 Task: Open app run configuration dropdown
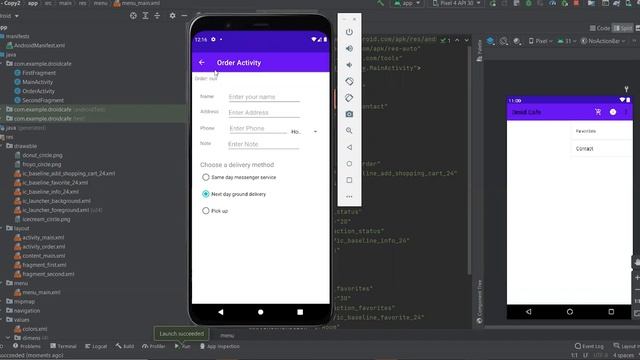point(407,3)
